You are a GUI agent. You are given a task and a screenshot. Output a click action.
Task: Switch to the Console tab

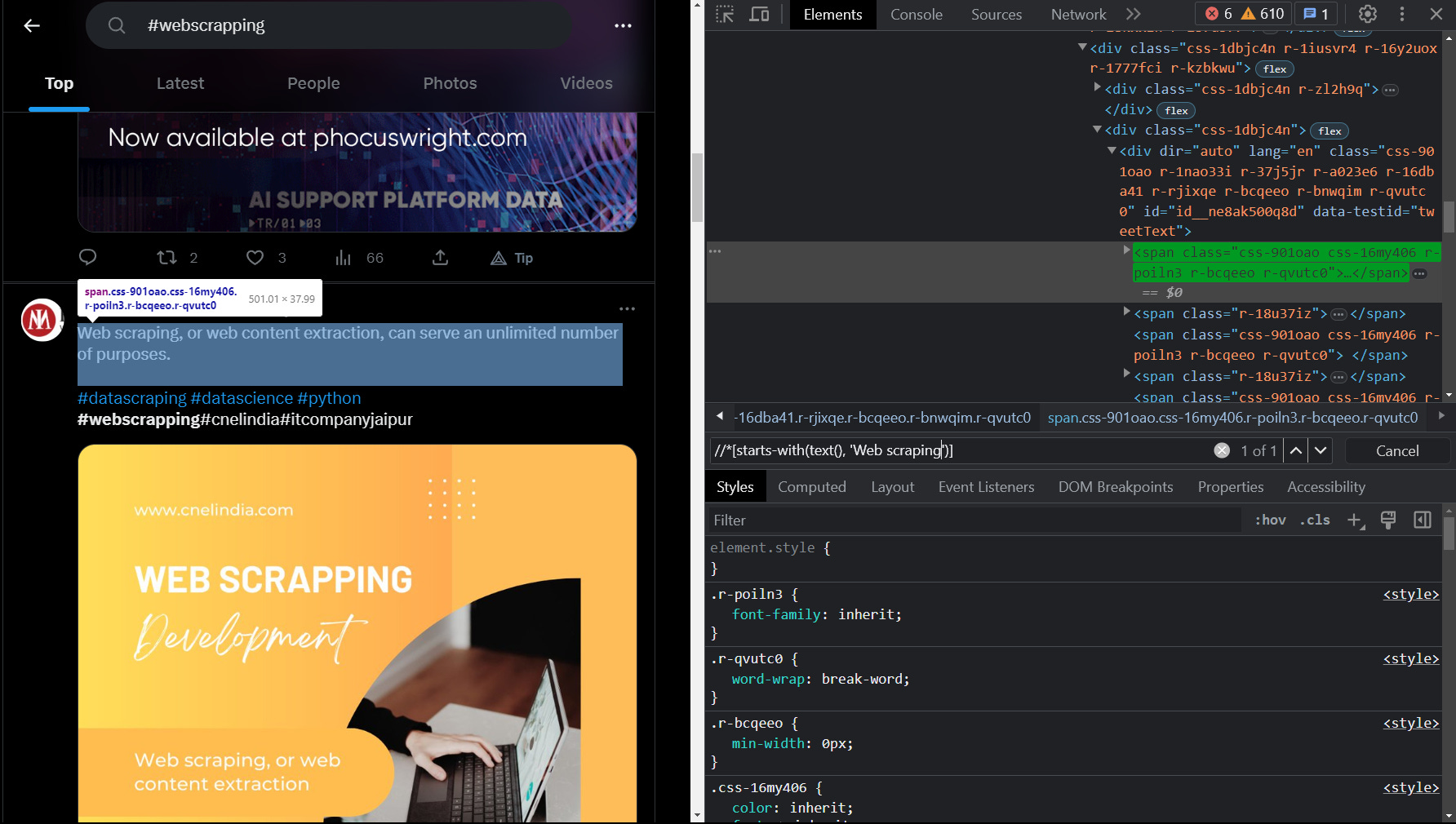(916, 14)
